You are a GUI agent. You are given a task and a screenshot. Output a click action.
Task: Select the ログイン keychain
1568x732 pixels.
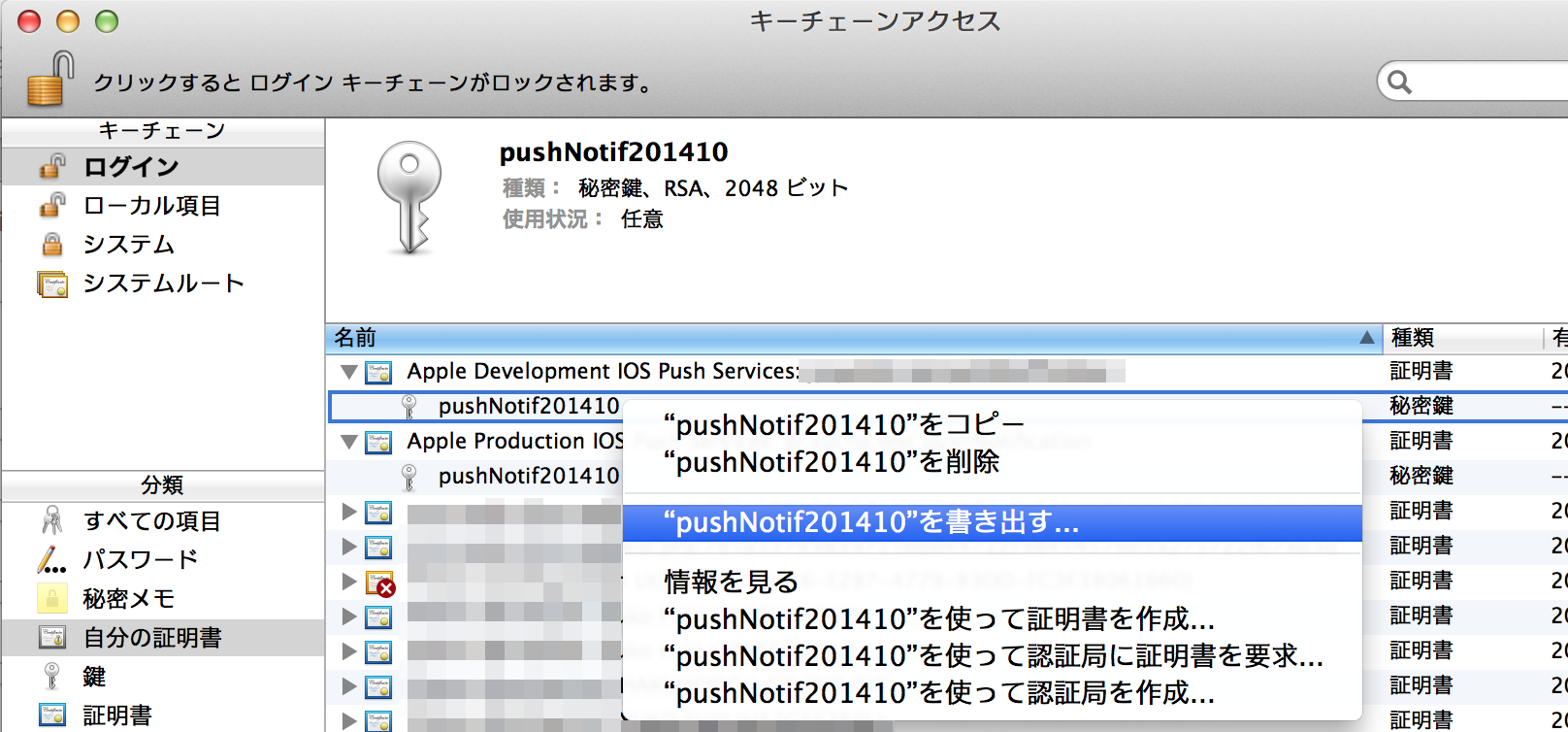point(163,167)
